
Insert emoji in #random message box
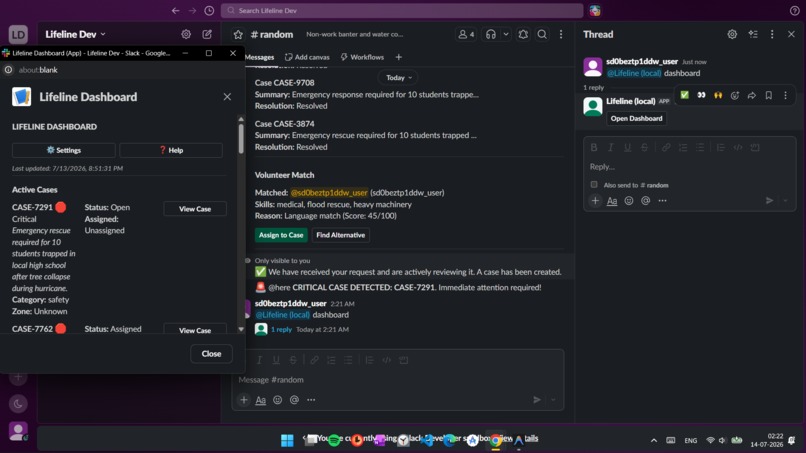pyautogui.click(x=278, y=400)
